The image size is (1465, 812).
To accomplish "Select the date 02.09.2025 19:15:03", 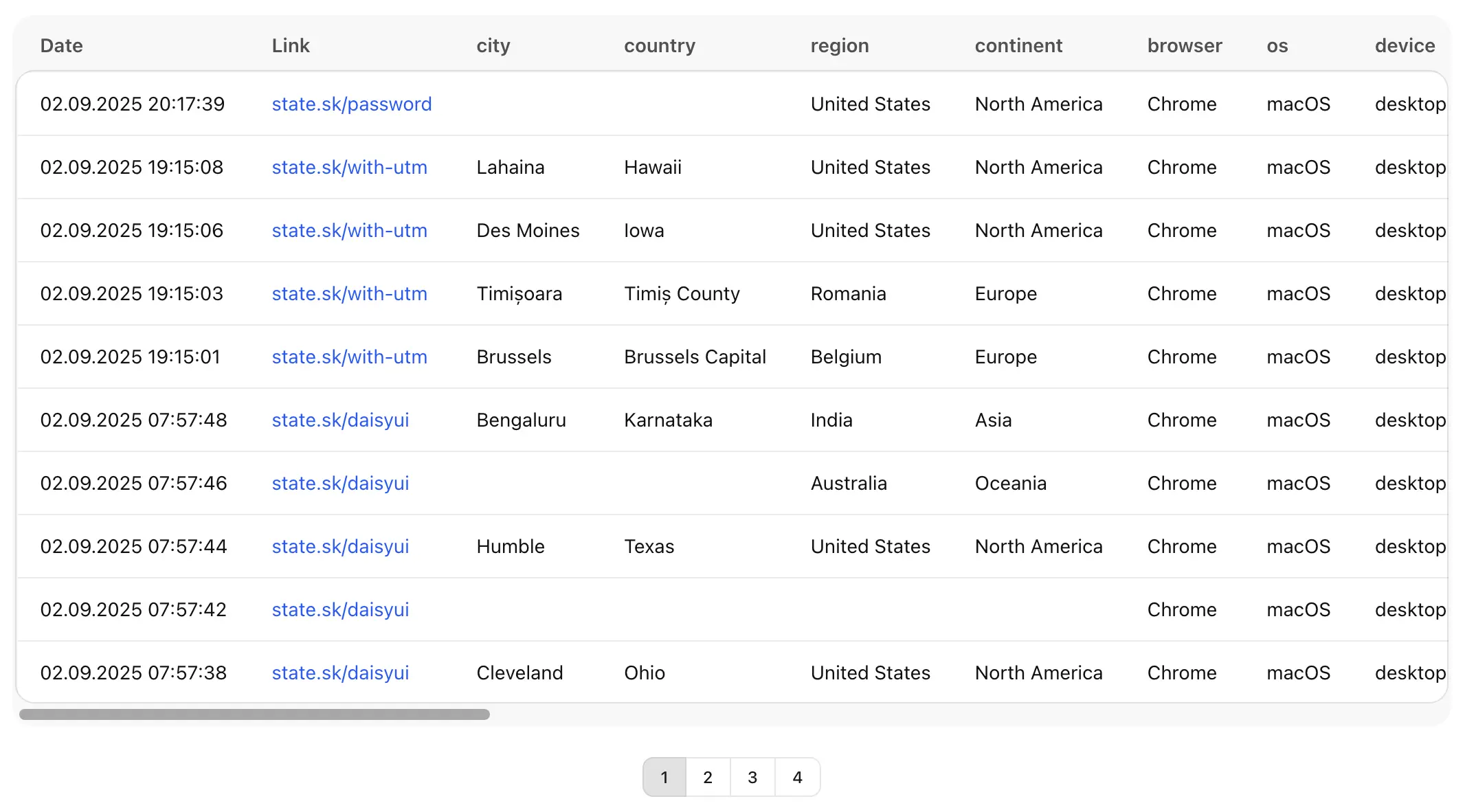I will click(x=132, y=293).
